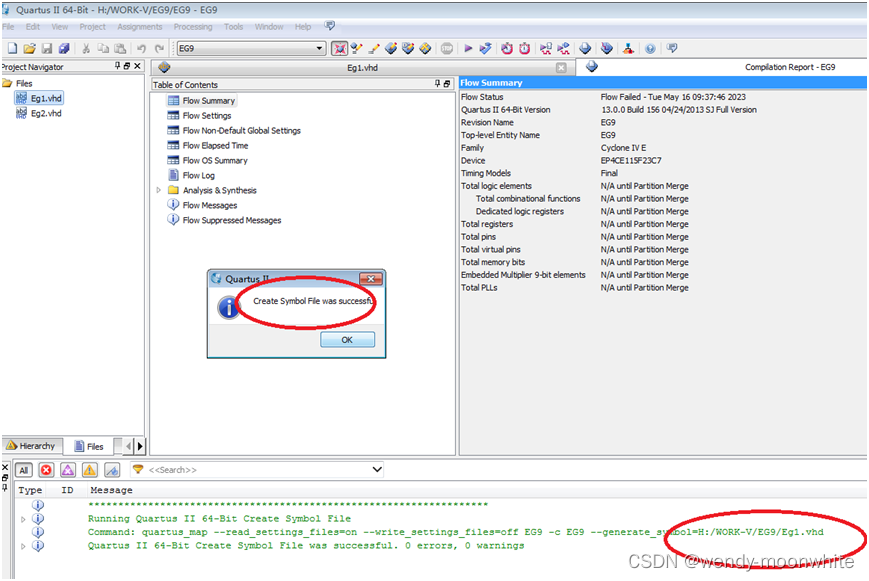Viewport: 869px width, 581px height.
Task: Click the Files folder in Project Navigator
Action: (x=18, y=83)
